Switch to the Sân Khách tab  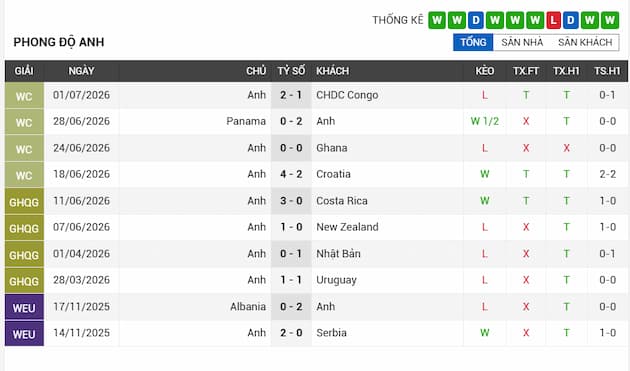pos(585,42)
